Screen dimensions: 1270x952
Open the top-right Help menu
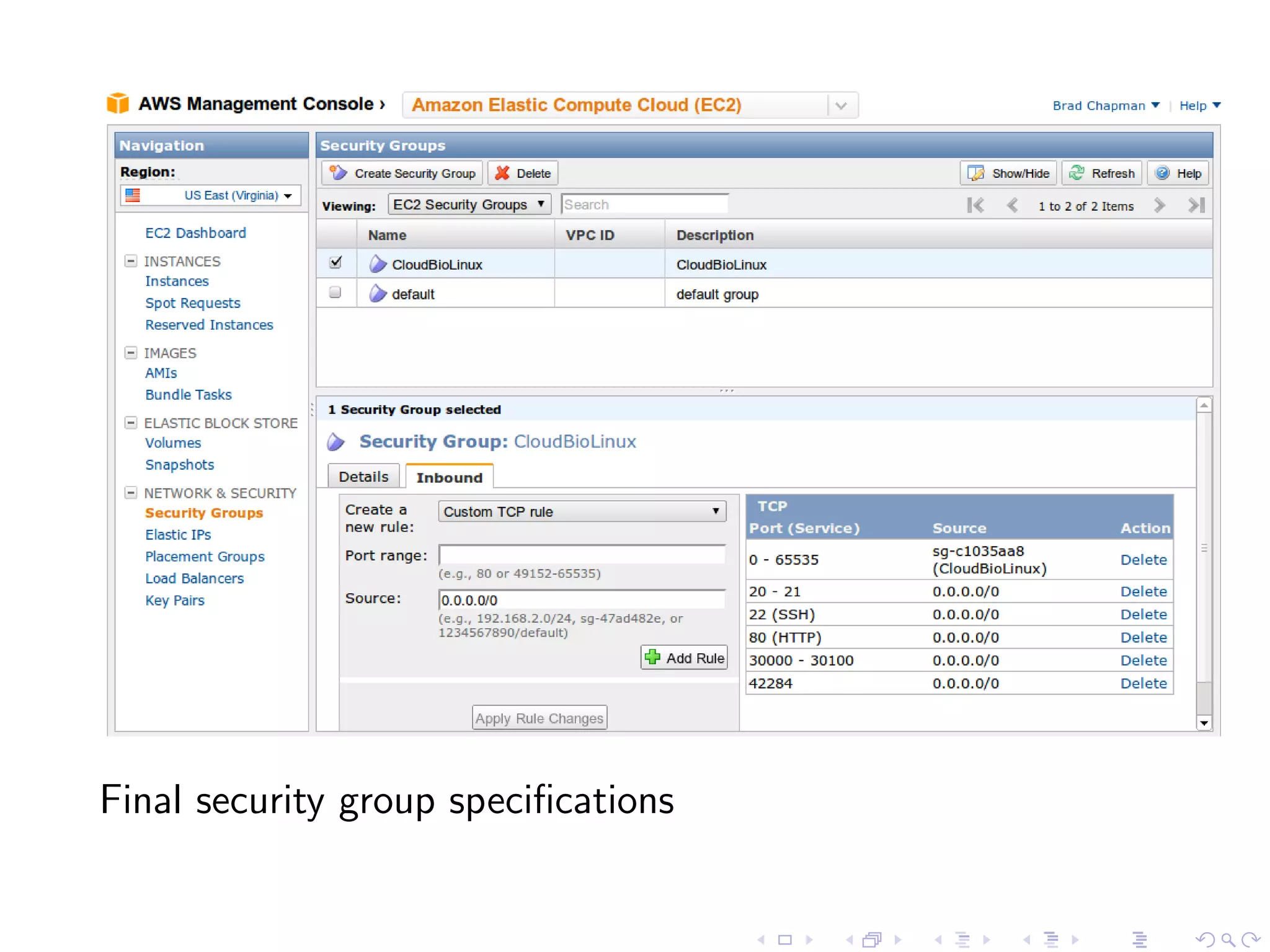[1199, 105]
